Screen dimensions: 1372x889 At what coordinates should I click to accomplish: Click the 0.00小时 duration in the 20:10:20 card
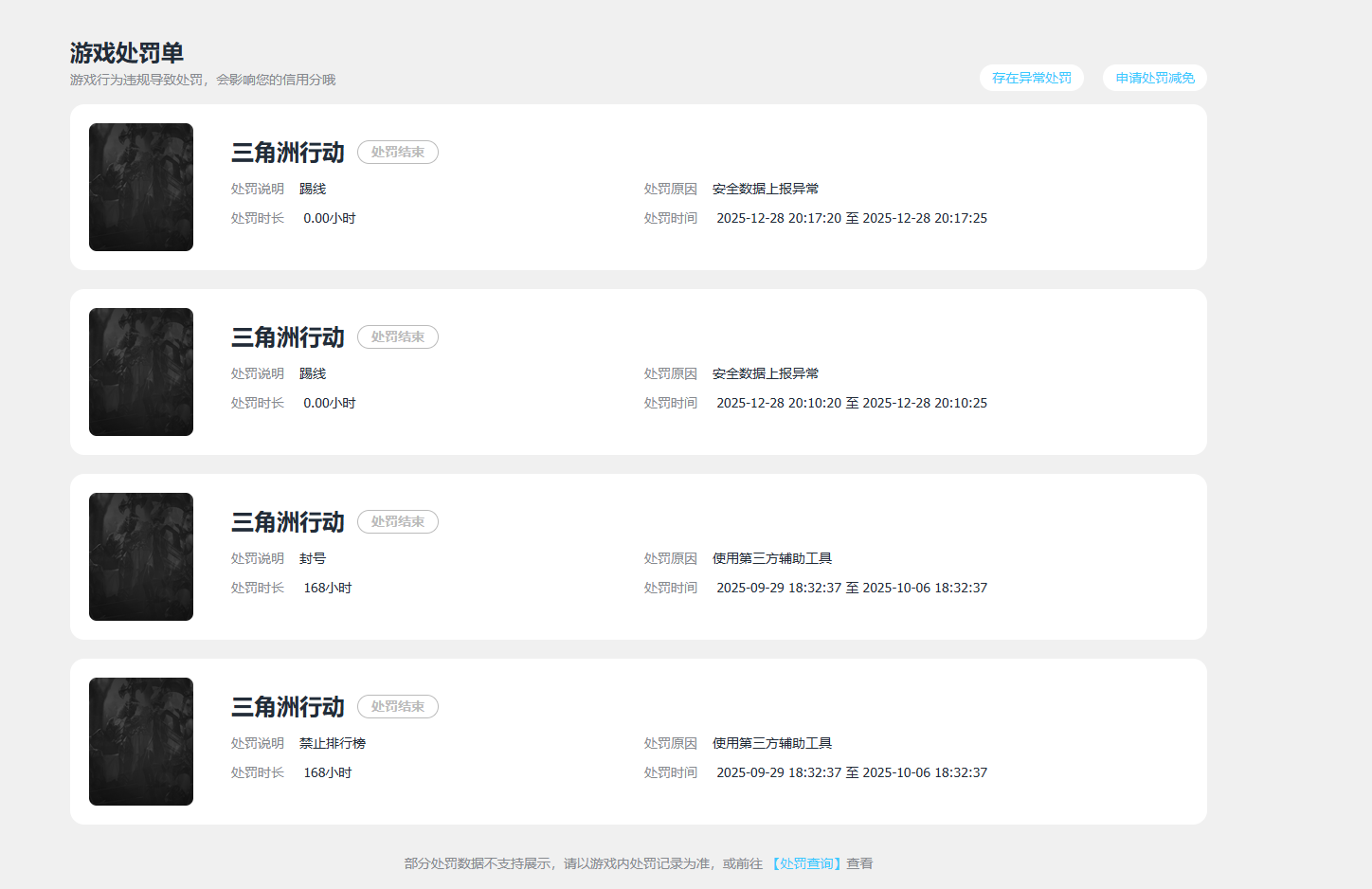coord(330,403)
